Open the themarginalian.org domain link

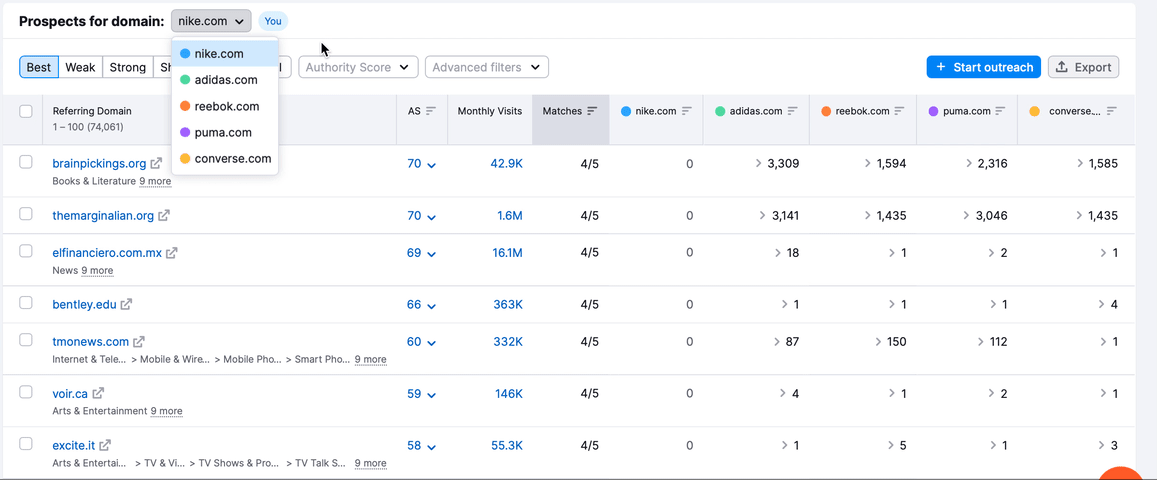click(103, 215)
